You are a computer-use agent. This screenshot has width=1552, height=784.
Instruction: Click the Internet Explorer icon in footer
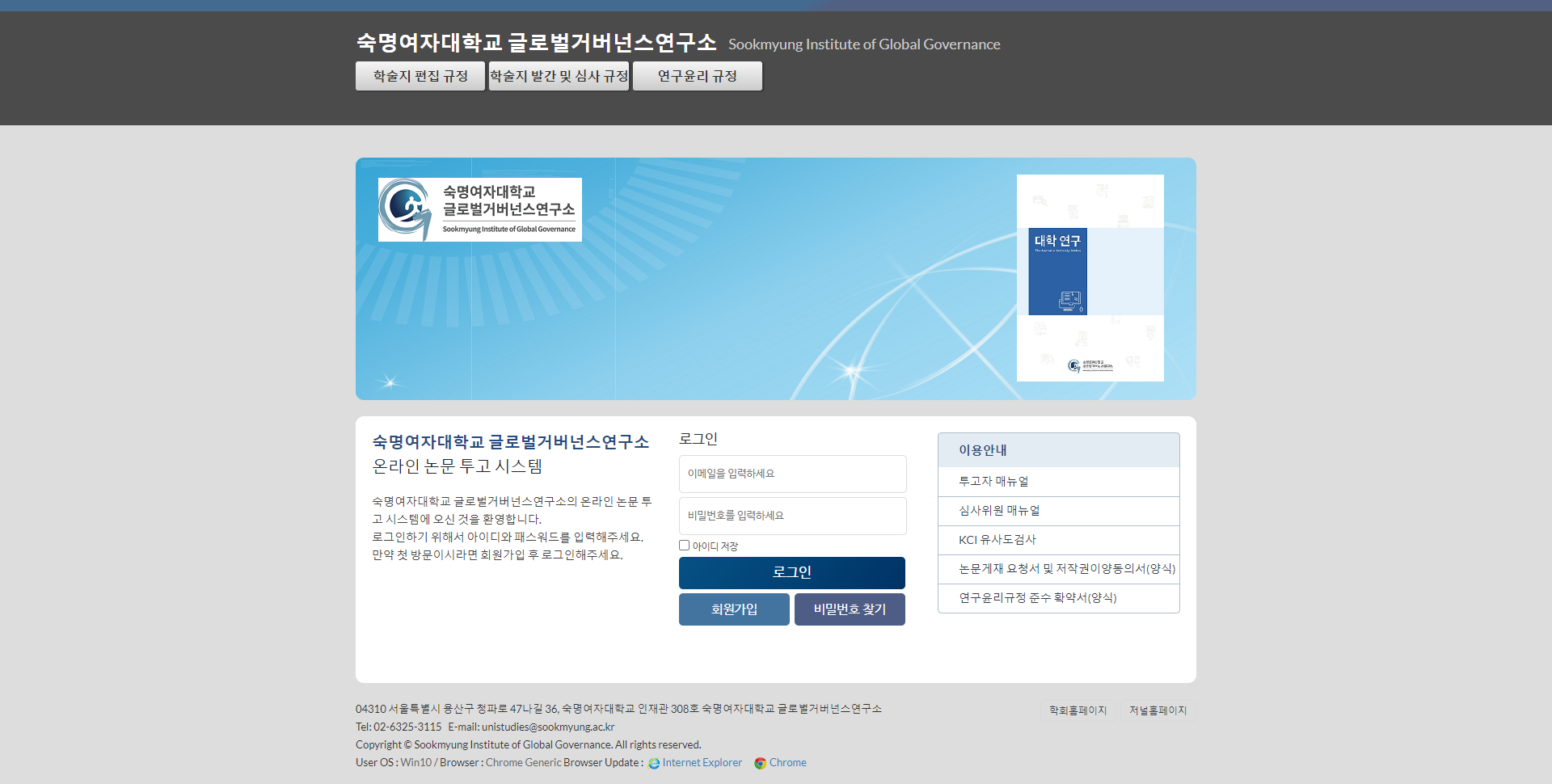coord(654,763)
